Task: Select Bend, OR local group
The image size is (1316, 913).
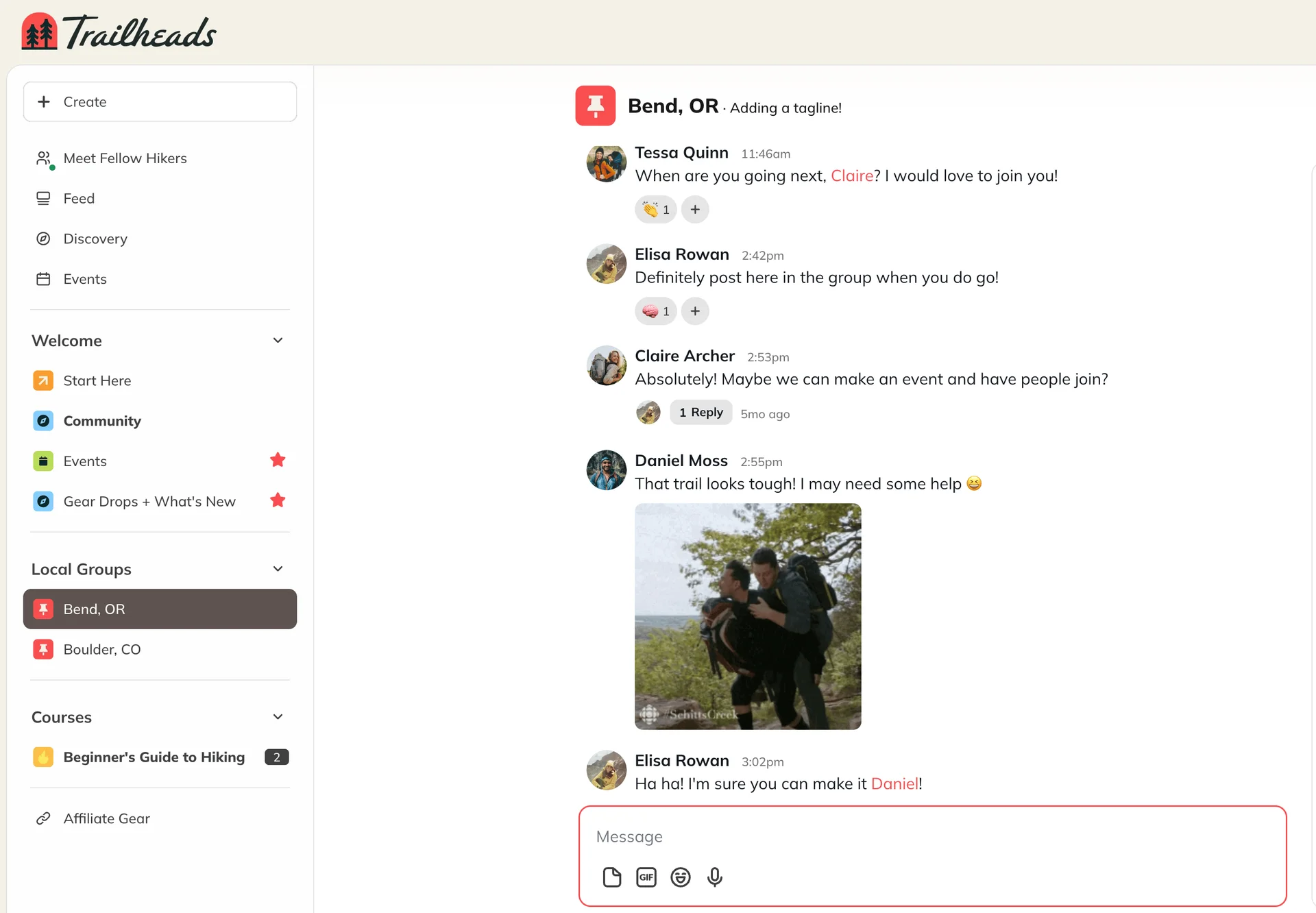Action: (x=160, y=609)
